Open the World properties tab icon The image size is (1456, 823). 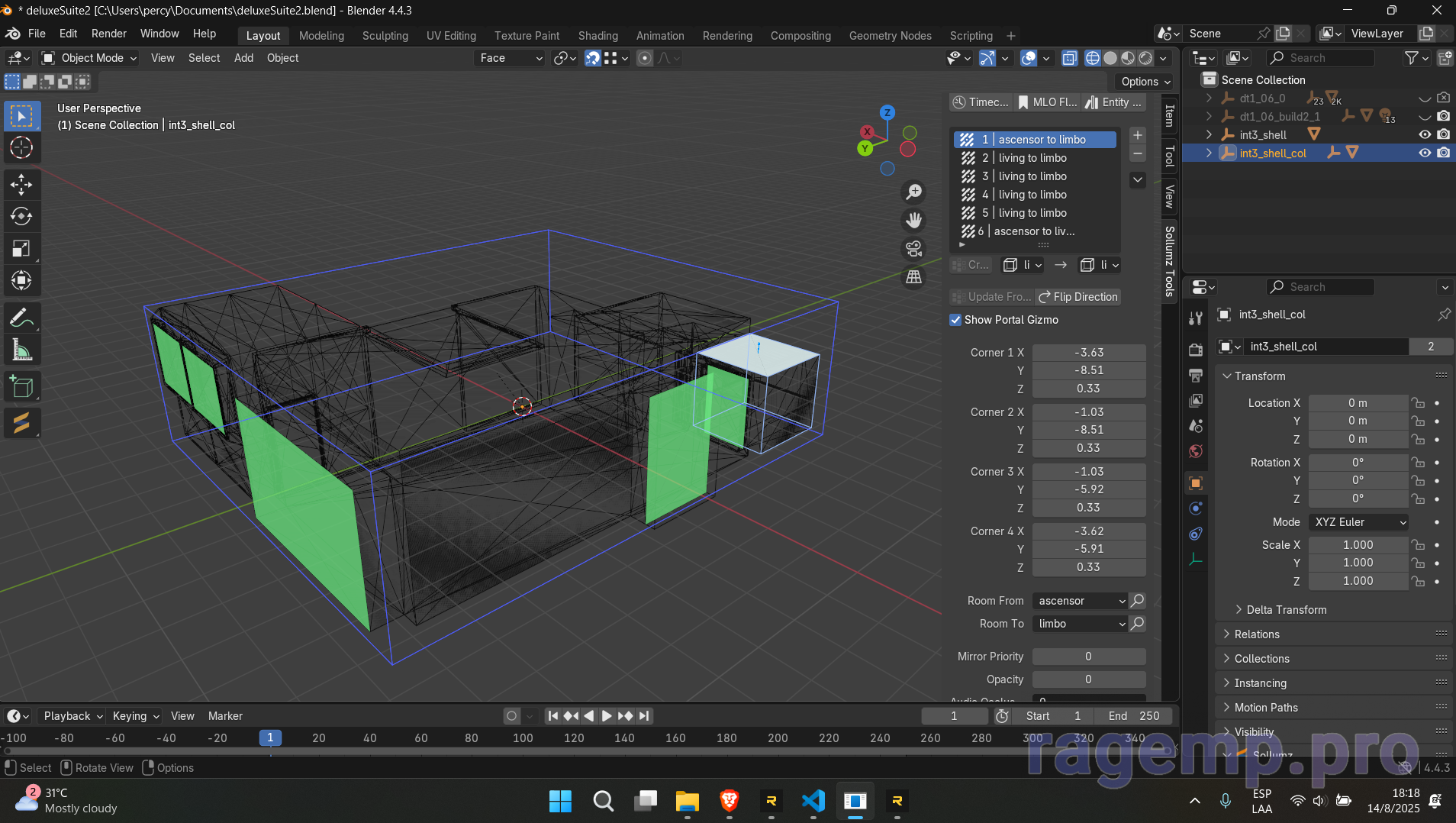click(x=1196, y=451)
